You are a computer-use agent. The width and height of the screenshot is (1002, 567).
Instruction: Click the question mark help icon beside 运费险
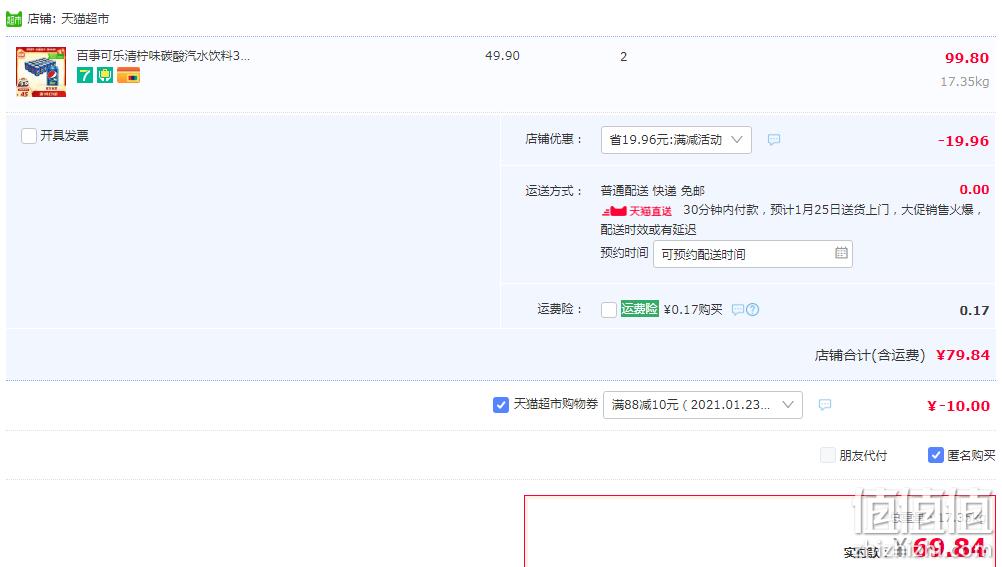point(753,310)
